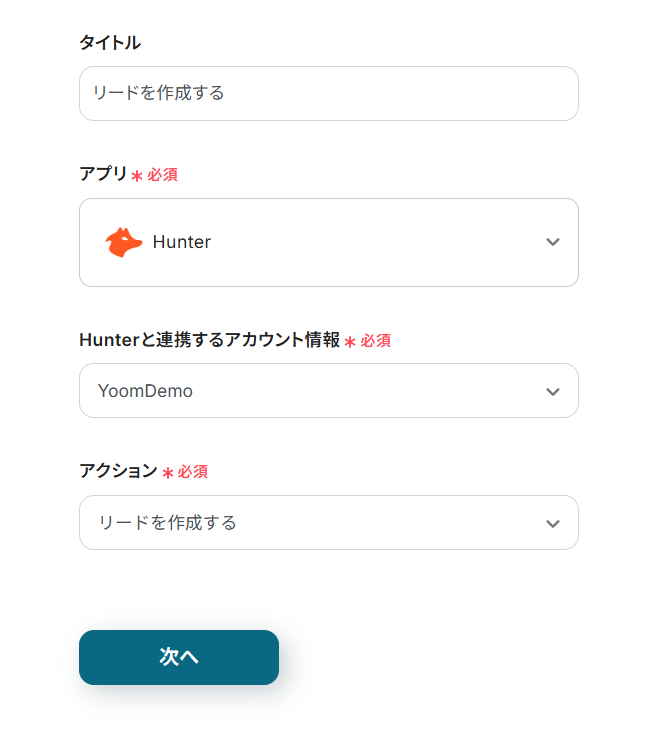Screen dimensions: 670x737
Task: Click the empty area inside the アプリ selector
Action: pos(380,242)
